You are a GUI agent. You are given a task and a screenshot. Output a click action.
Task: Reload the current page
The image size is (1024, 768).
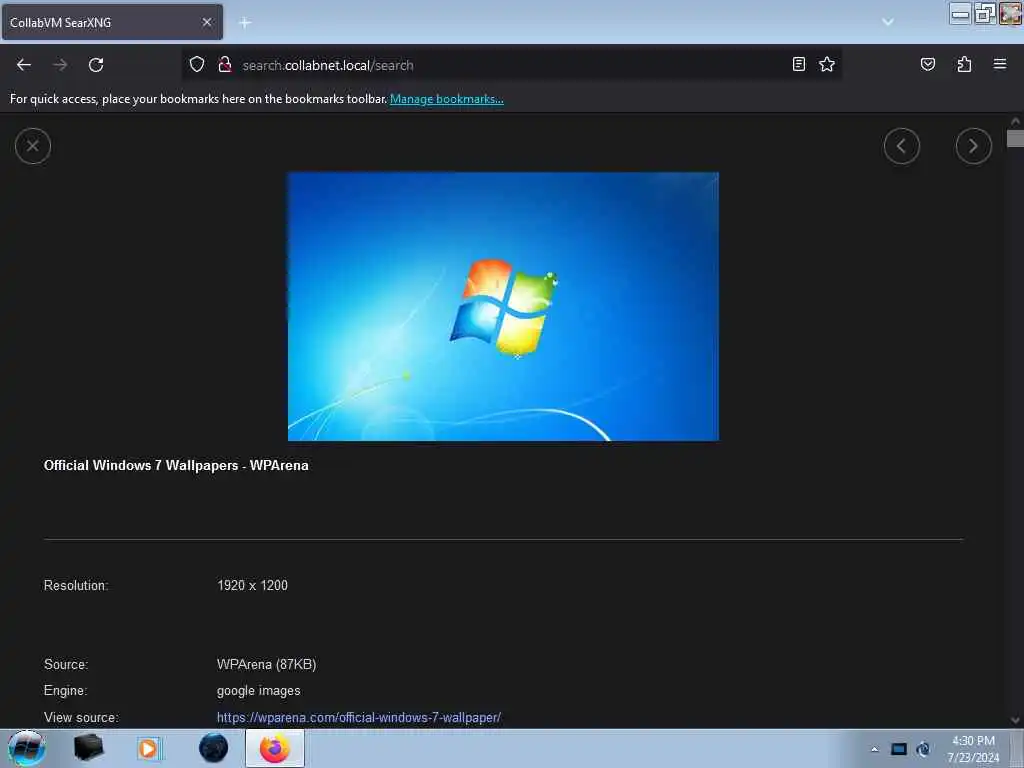(96, 65)
